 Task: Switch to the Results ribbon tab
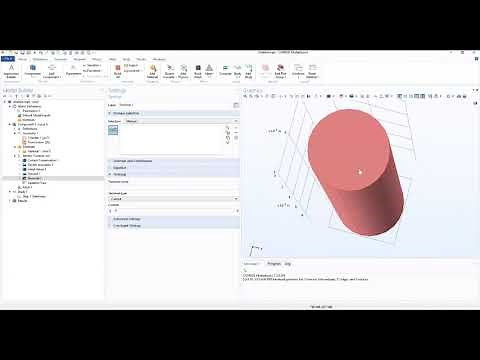pyautogui.click(x=141, y=59)
